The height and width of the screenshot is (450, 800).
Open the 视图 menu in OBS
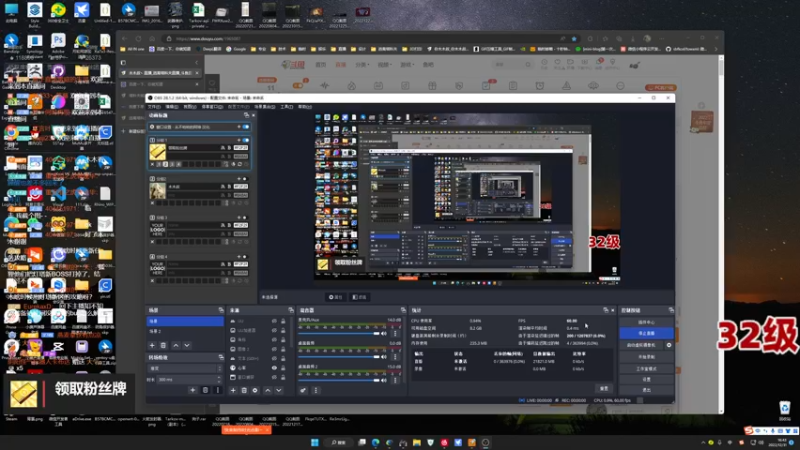pyautogui.click(x=189, y=107)
